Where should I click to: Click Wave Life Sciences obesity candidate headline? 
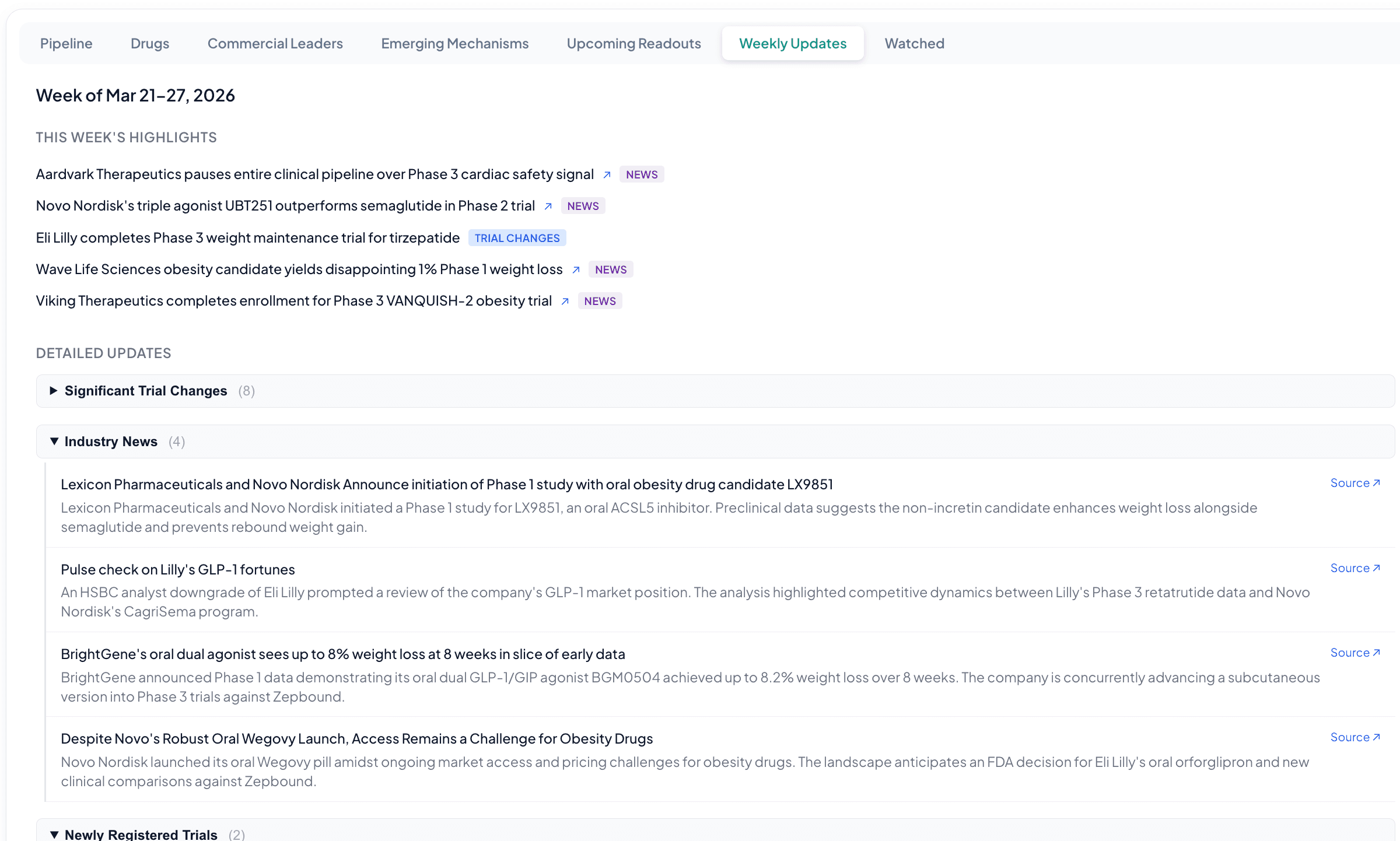coord(299,269)
